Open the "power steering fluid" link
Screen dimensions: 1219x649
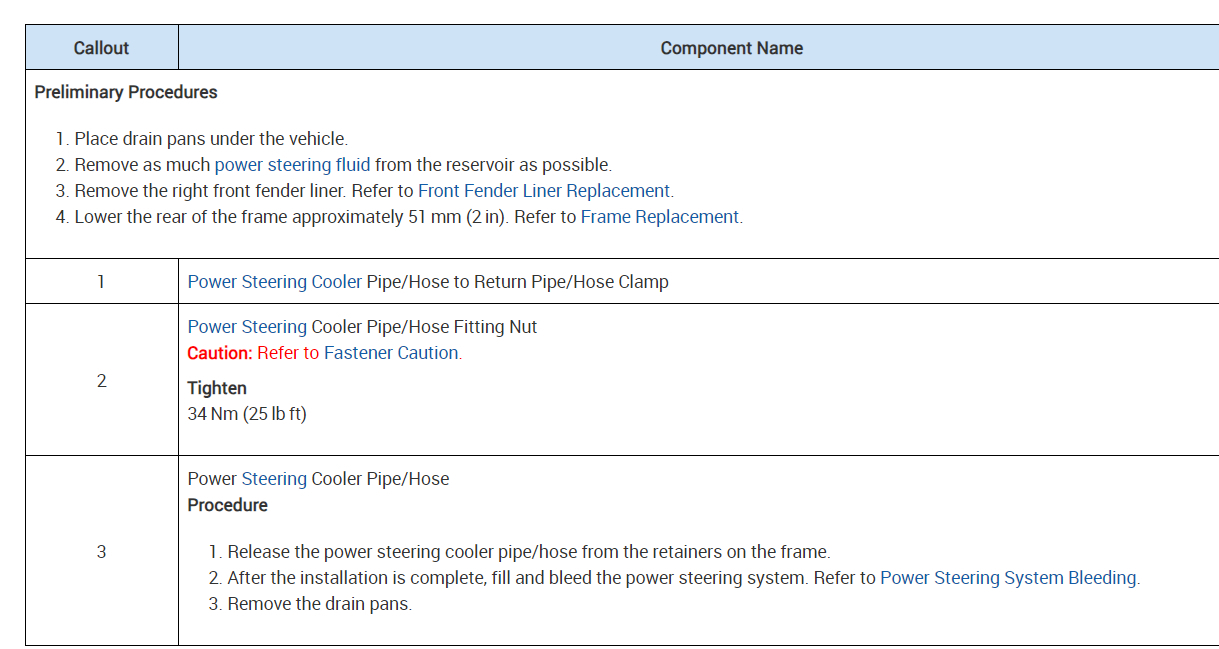coord(292,165)
